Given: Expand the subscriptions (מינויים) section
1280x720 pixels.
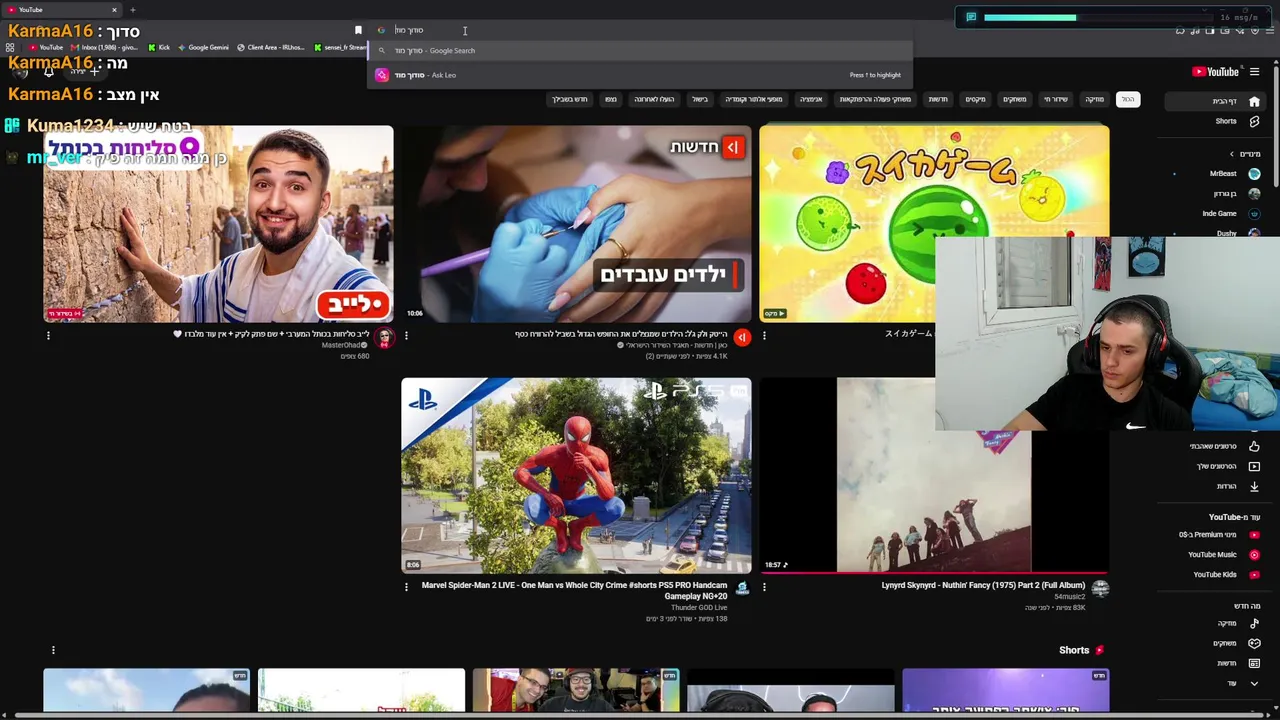Looking at the screenshot, I should 1246,154.
